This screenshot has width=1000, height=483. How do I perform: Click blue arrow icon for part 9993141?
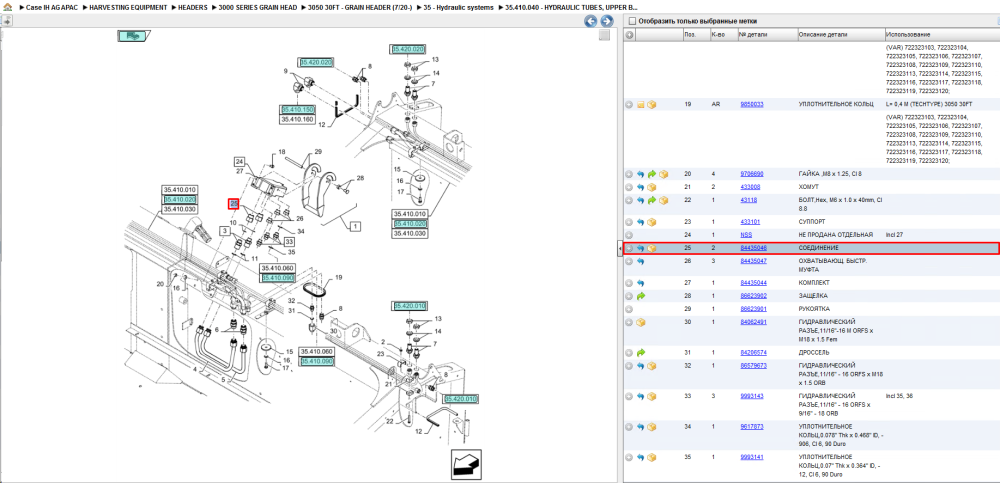click(640, 457)
